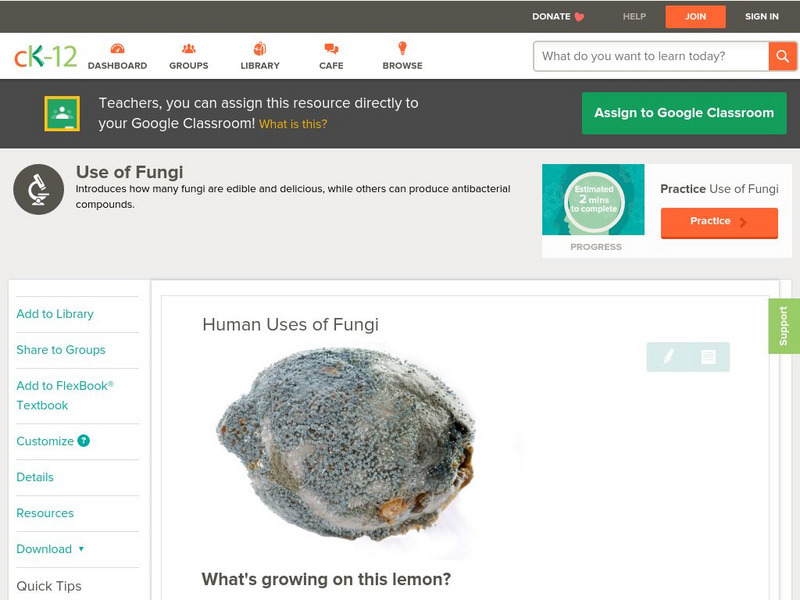
Task: Open the Browse lightbulb icon
Action: click(402, 48)
